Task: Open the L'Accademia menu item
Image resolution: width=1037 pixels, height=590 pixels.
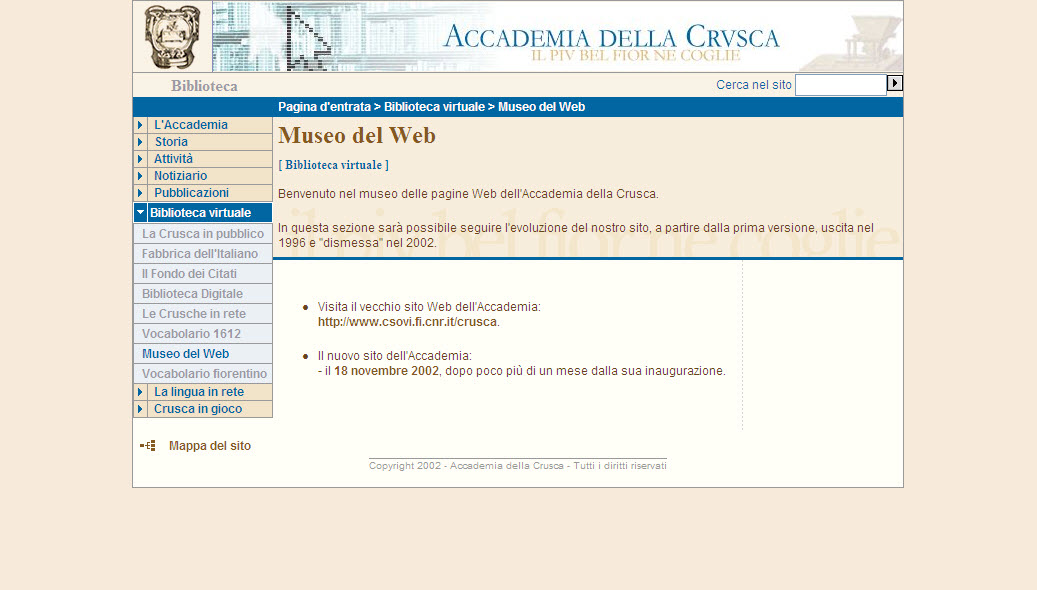Action: click(x=190, y=124)
